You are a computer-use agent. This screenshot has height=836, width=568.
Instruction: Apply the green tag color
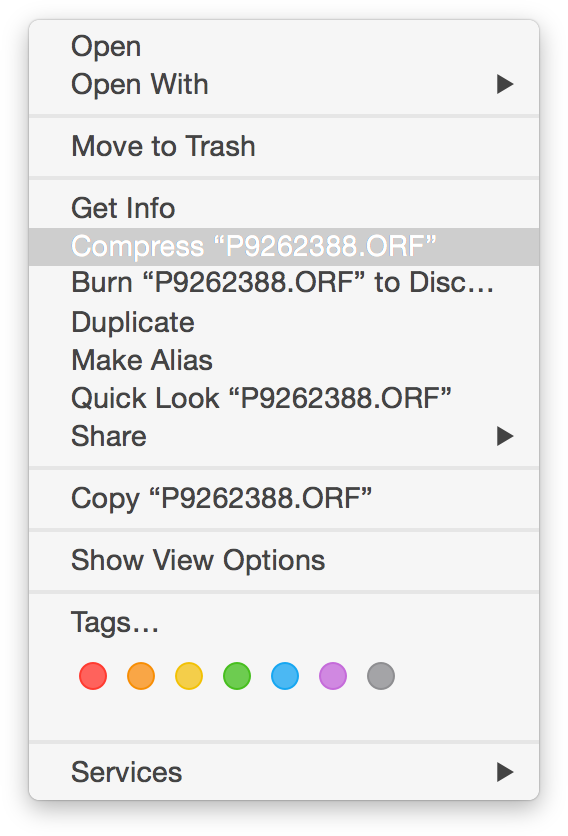237,676
